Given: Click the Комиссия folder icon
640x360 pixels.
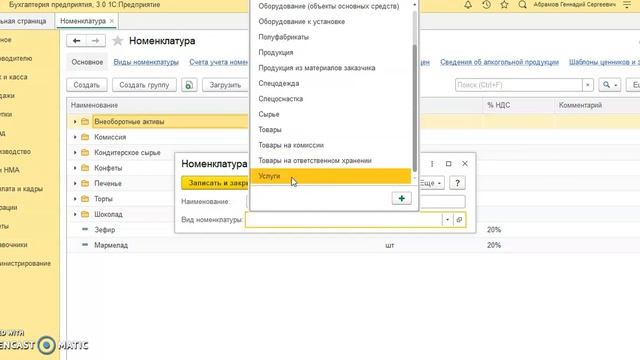Looking at the screenshot, I should coord(85,137).
